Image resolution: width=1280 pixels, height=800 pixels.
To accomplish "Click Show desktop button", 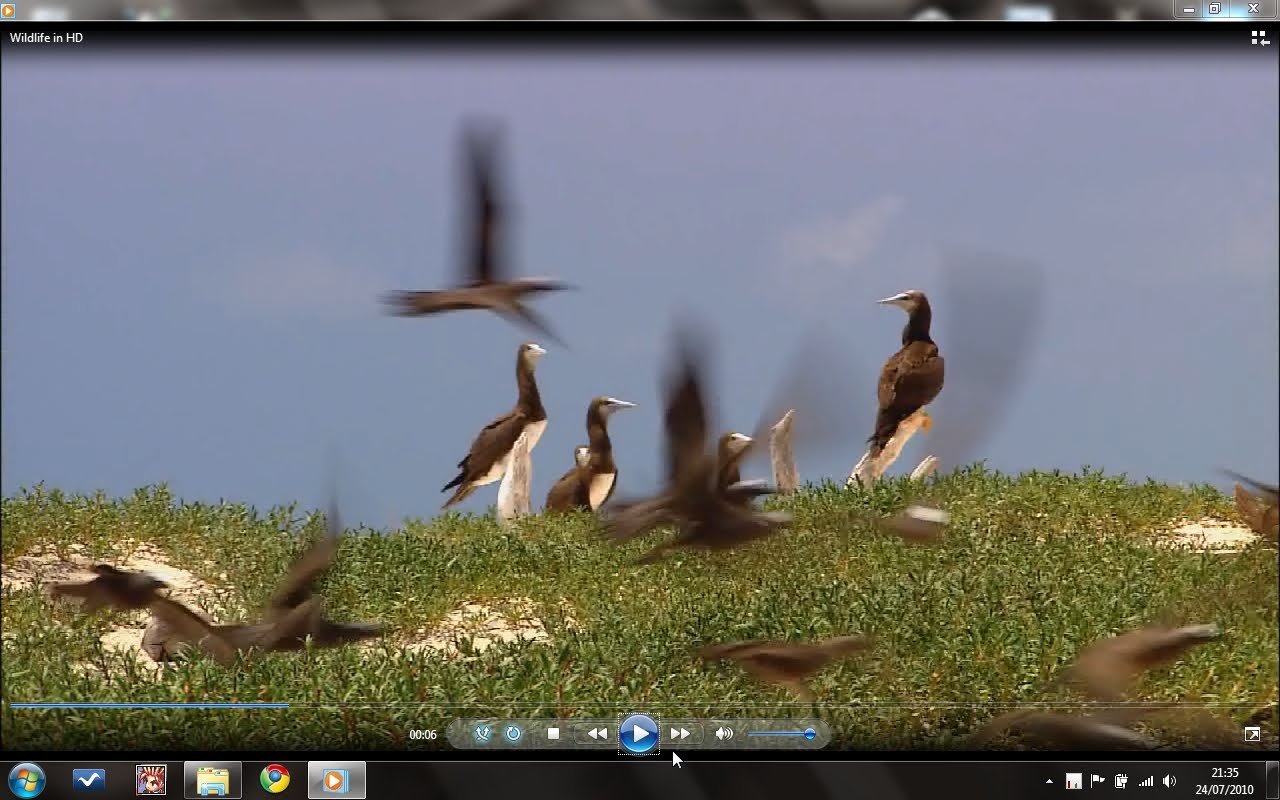I will [x=1272, y=780].
